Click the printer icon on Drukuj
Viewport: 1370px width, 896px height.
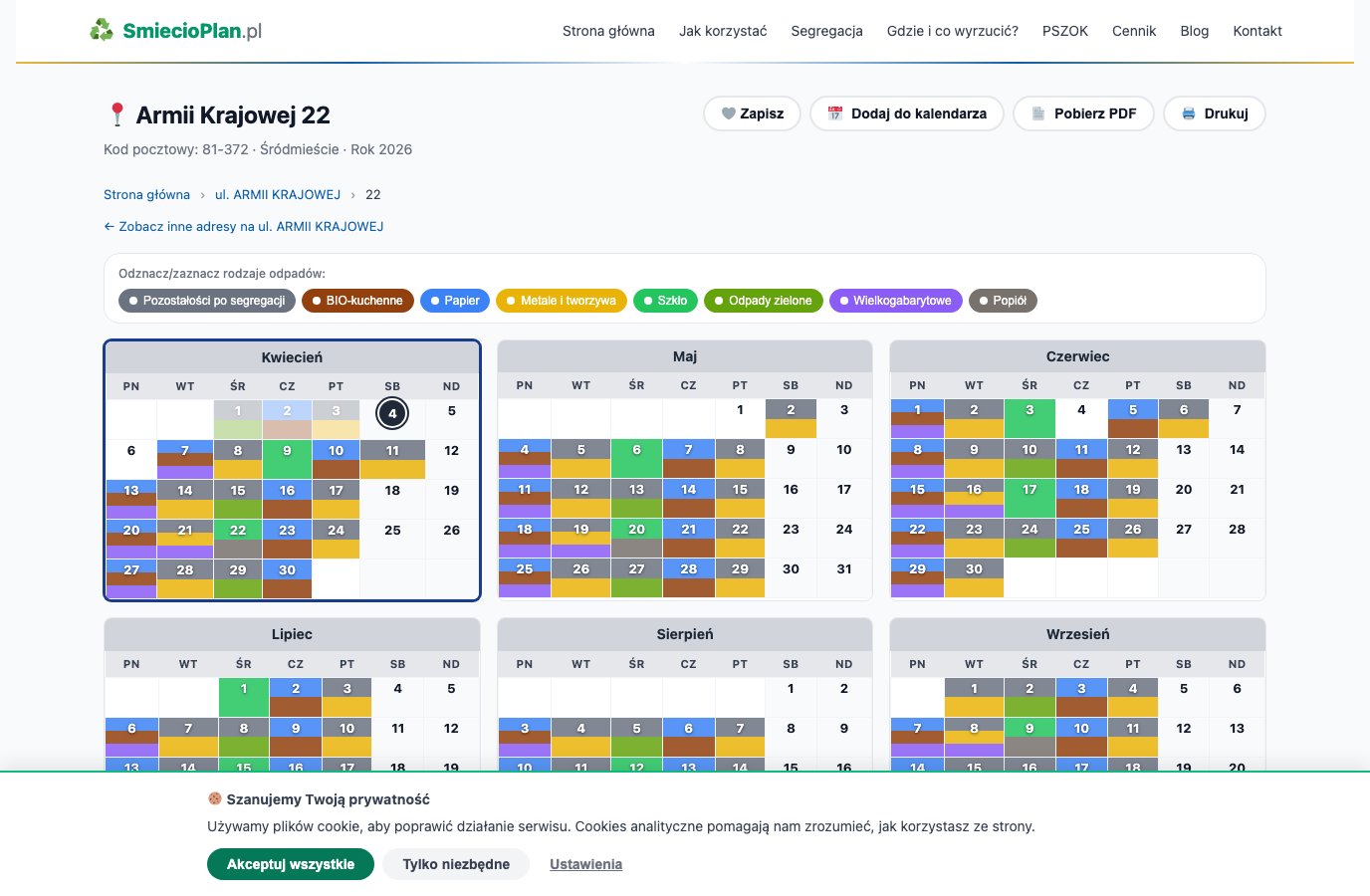point(1188,113)
